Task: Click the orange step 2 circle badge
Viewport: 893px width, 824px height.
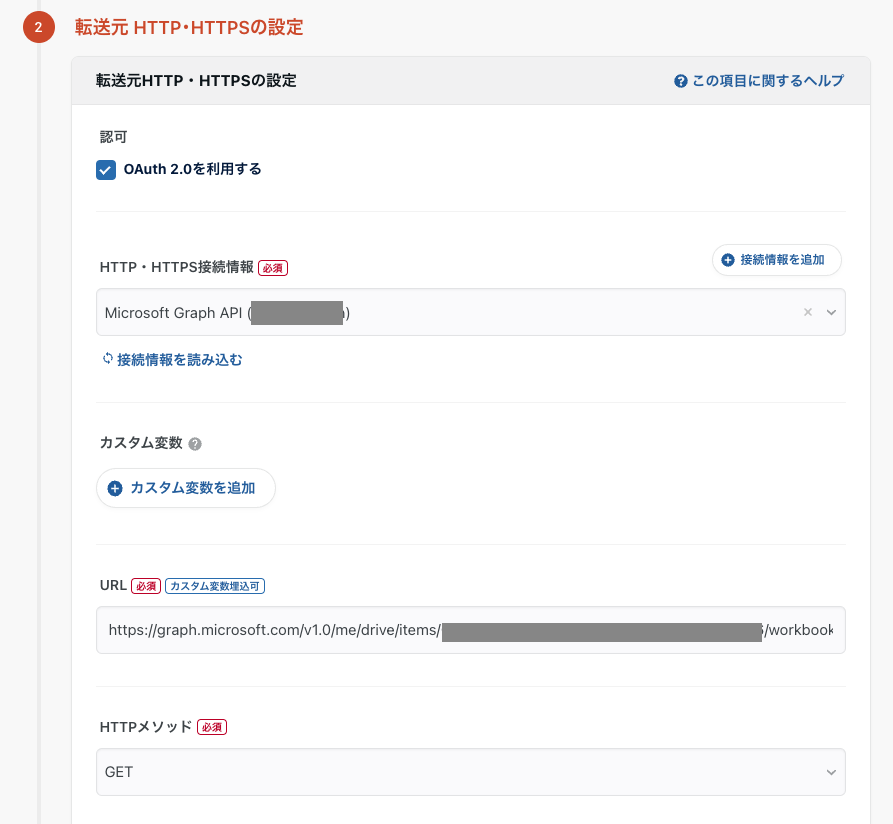Action: coord(38,27)
